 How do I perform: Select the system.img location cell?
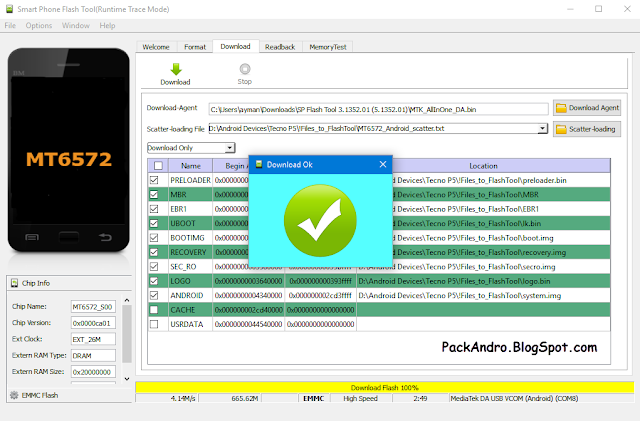tap(484, 295)
